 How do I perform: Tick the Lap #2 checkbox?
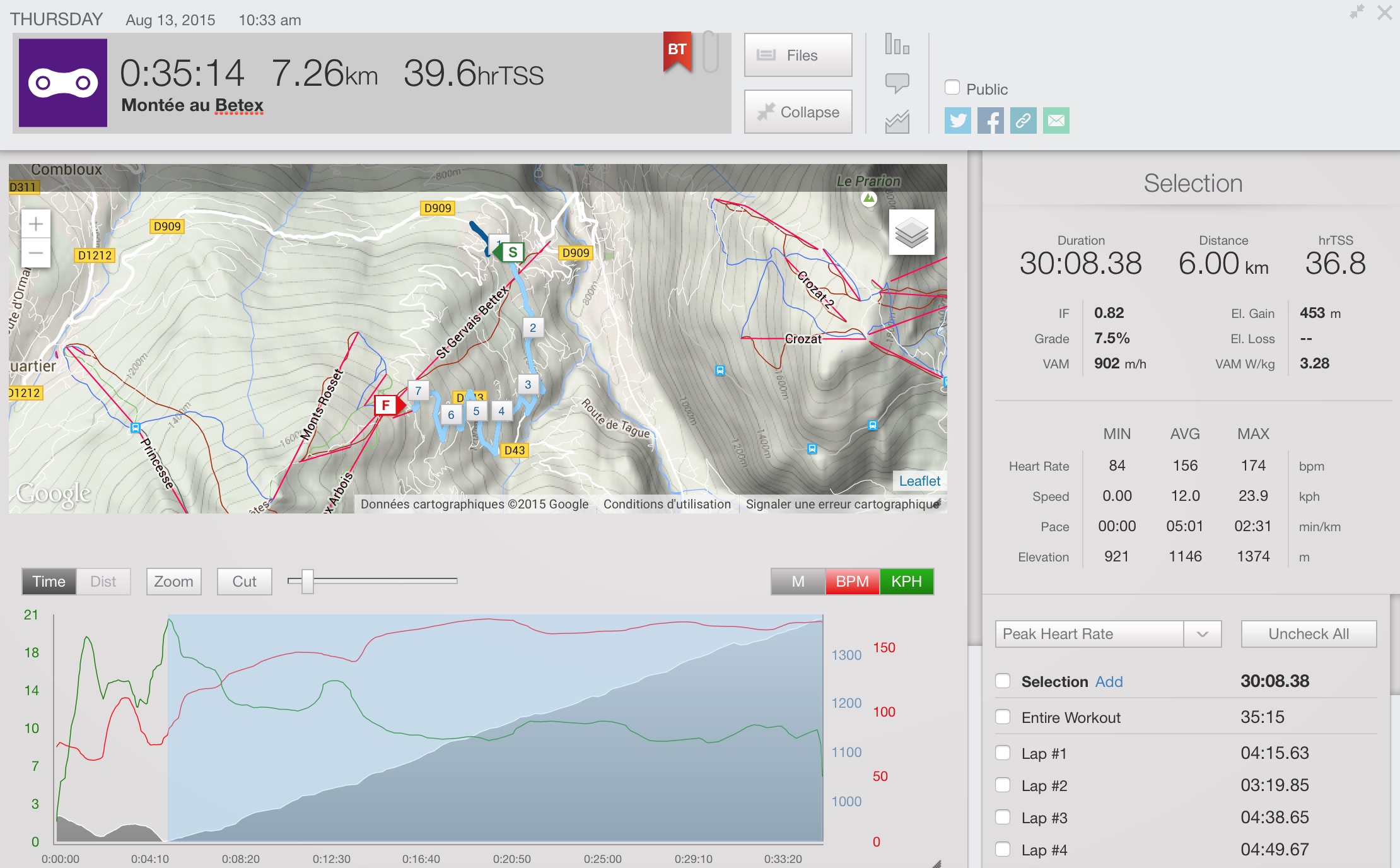(1003, 785)
